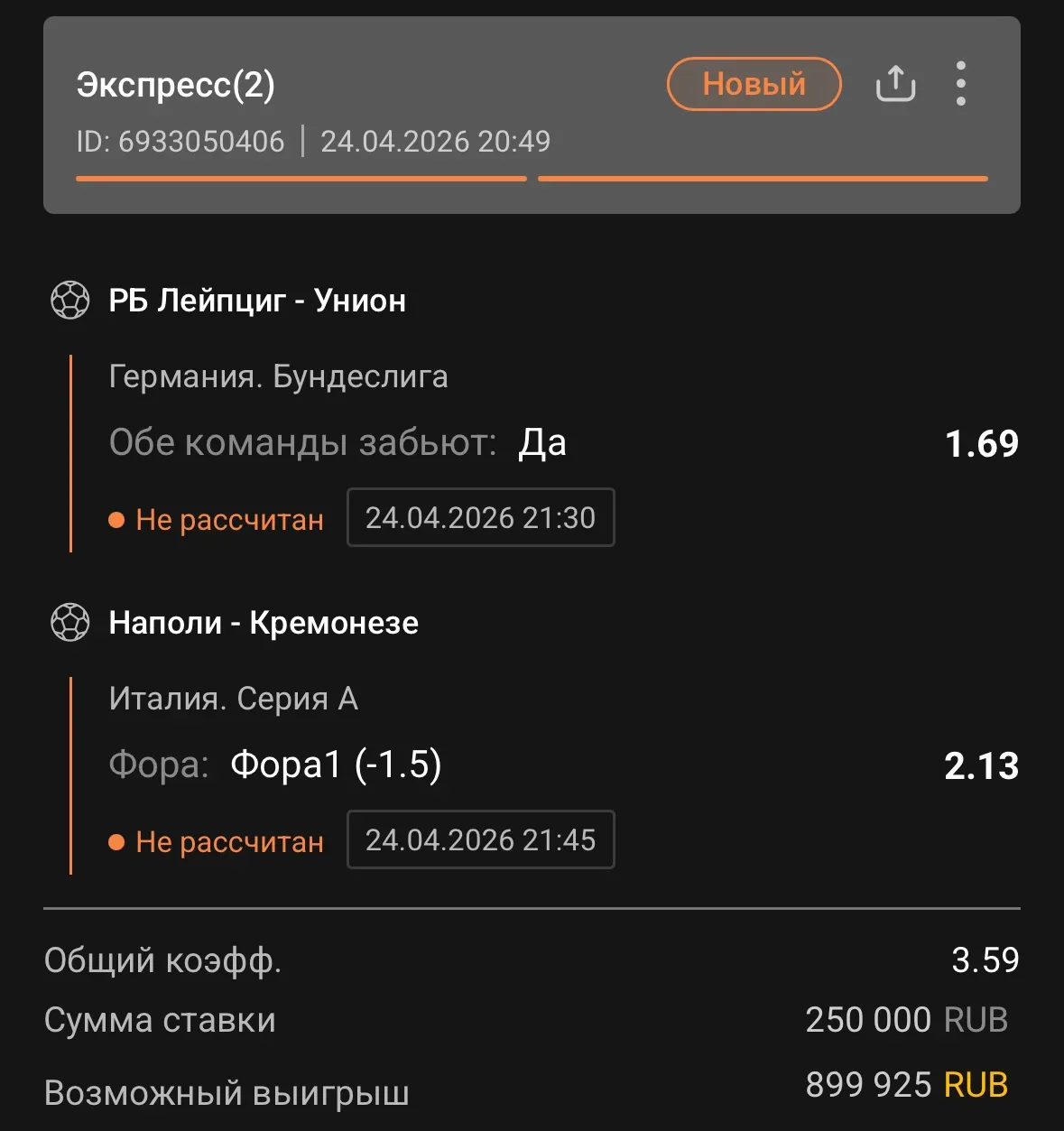Select the Экспресс(2) bet title
Viewport: 1064px width, 1131px height.
coord(176,85)
